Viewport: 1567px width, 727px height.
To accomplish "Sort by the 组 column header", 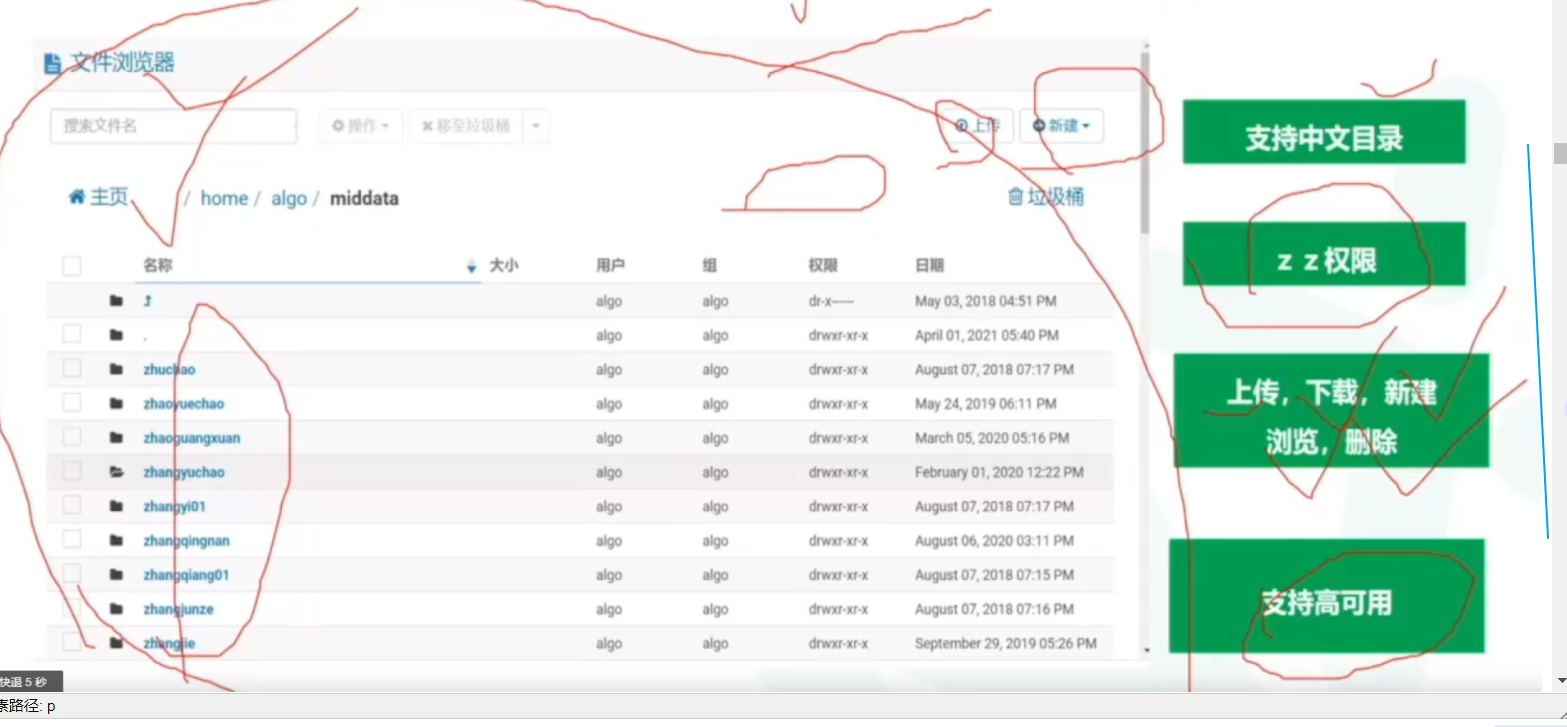I will (709, 266).
